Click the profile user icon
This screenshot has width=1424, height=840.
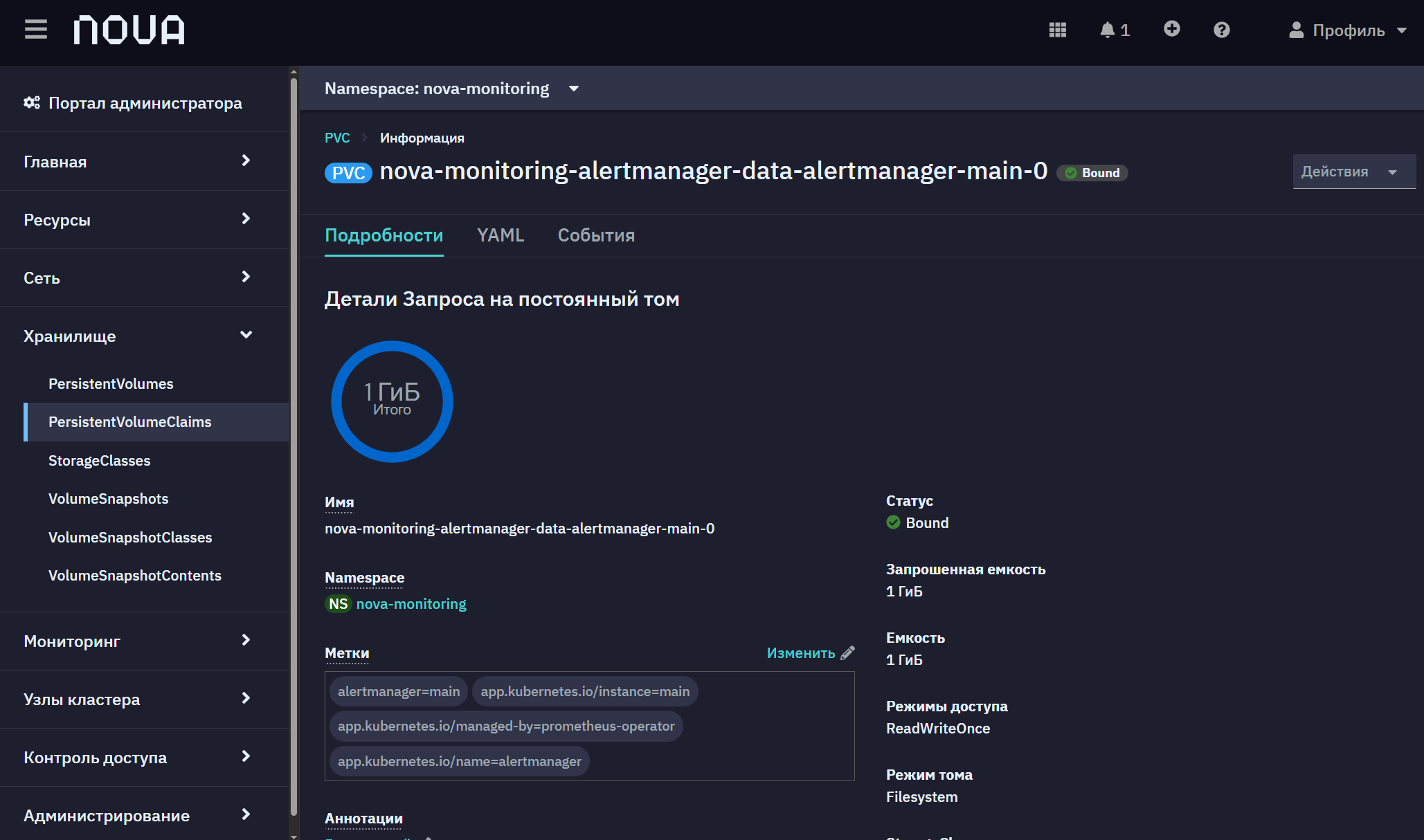[x=1296, y=30]
